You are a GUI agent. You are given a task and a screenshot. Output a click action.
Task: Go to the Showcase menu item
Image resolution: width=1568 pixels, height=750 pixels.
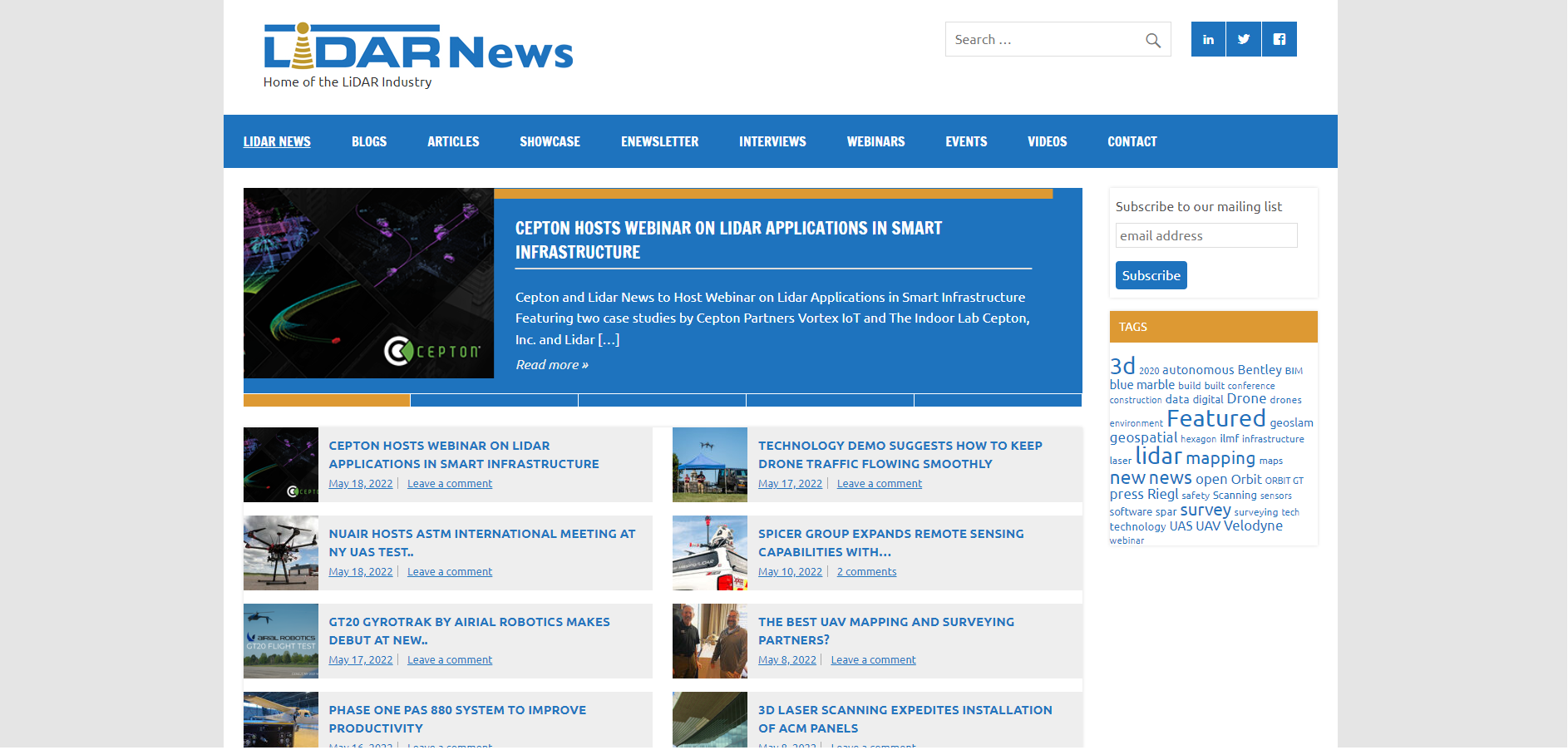pos(550,141)
